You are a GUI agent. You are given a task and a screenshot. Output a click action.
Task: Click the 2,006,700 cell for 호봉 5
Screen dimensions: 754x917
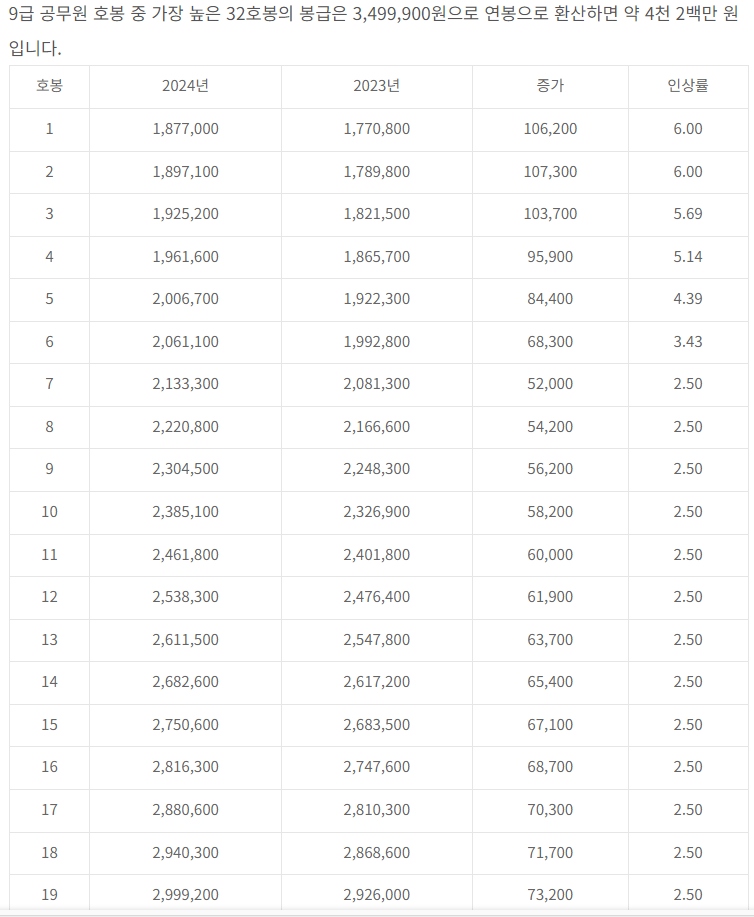(x=186, y=299)
